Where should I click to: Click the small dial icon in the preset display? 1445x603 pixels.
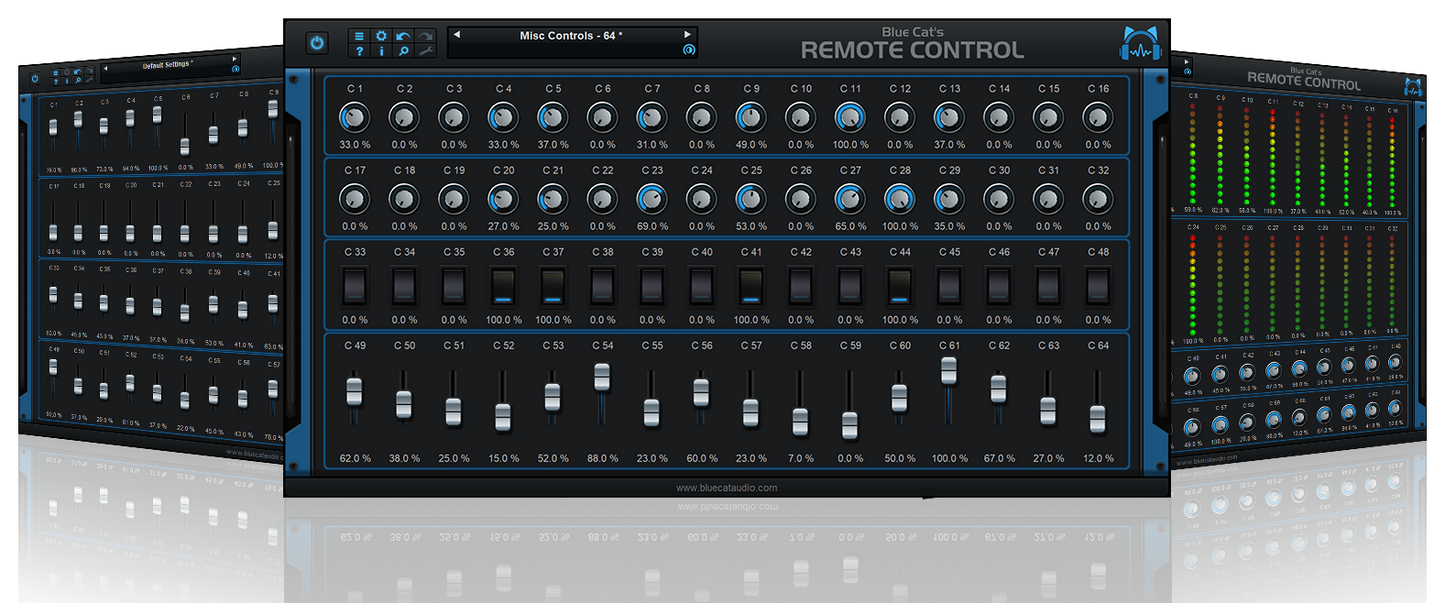tap(689, 49)
